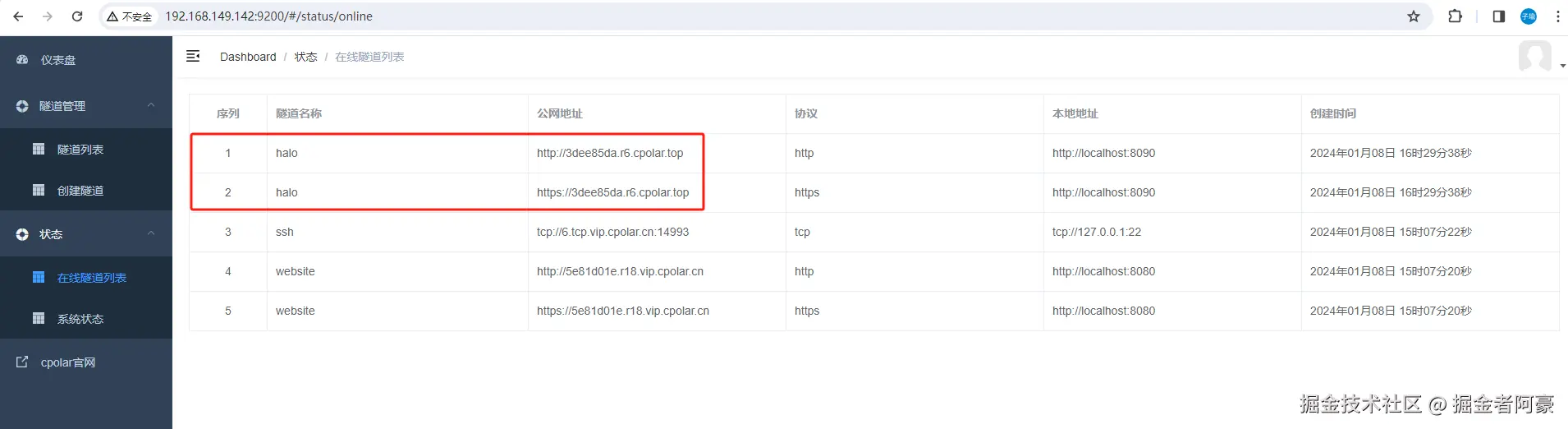The width and height of the screenshot is (1568, 429).
Task: Reload the page with refresh icon
Action: point(77,16)
